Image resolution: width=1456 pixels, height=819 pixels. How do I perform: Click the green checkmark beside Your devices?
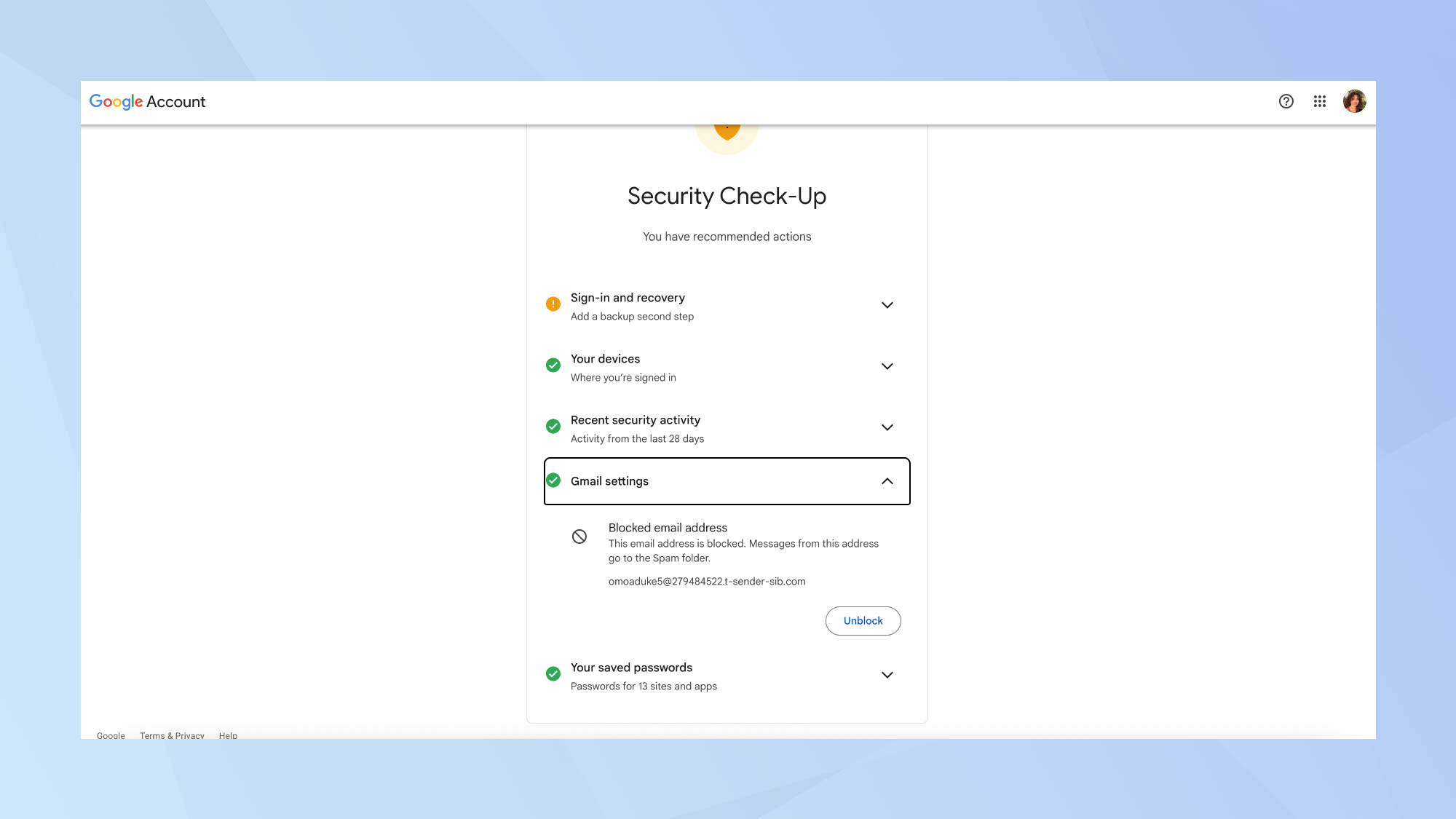pos(553,365)
